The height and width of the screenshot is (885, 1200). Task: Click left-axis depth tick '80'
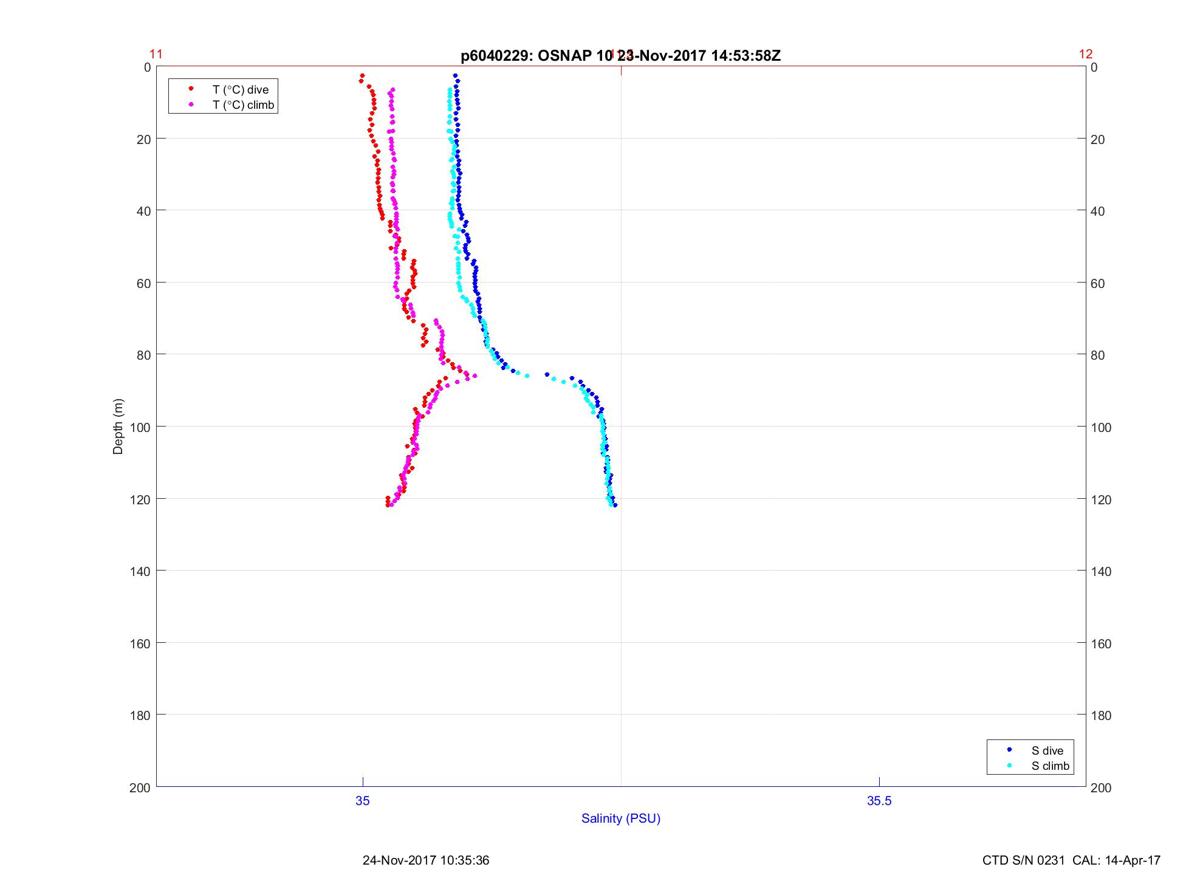pyautogui.click(x=144, y=355)
